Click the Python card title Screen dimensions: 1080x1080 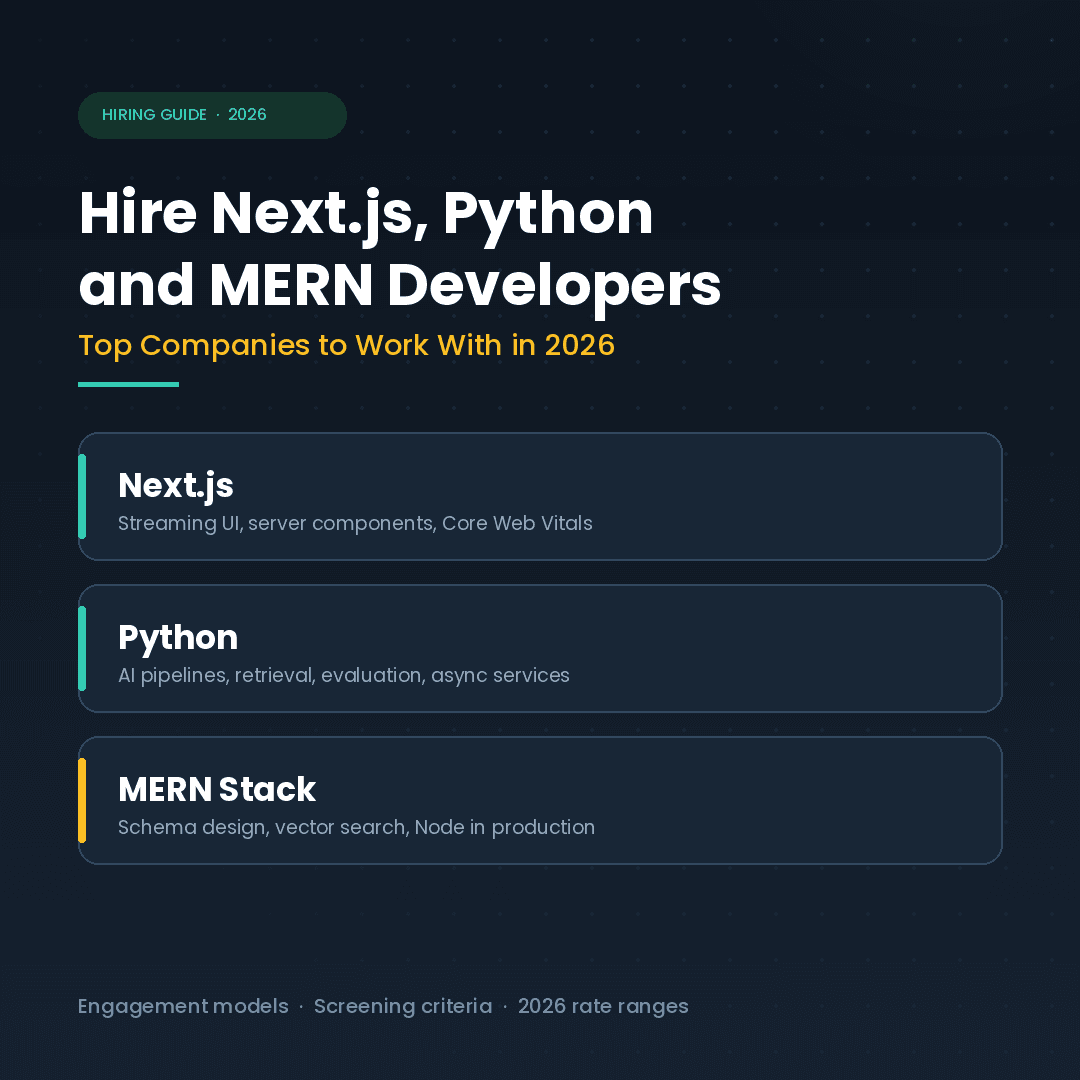click(x=178, y=638)
